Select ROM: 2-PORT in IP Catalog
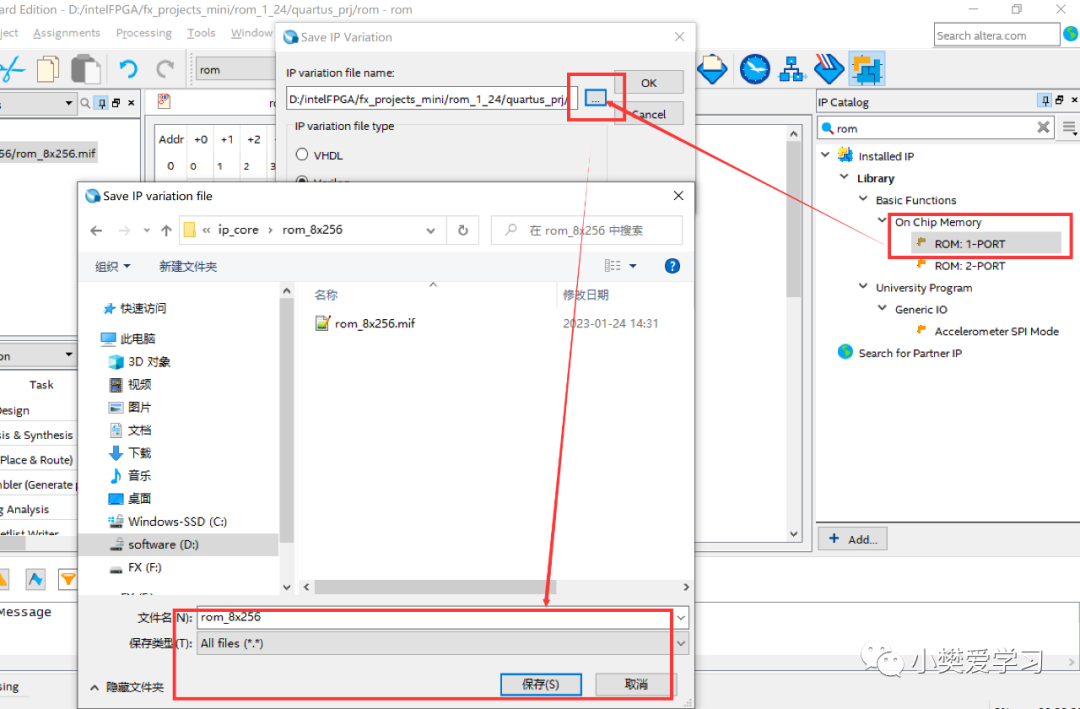Screen dimensions: 1080x709 969,266
